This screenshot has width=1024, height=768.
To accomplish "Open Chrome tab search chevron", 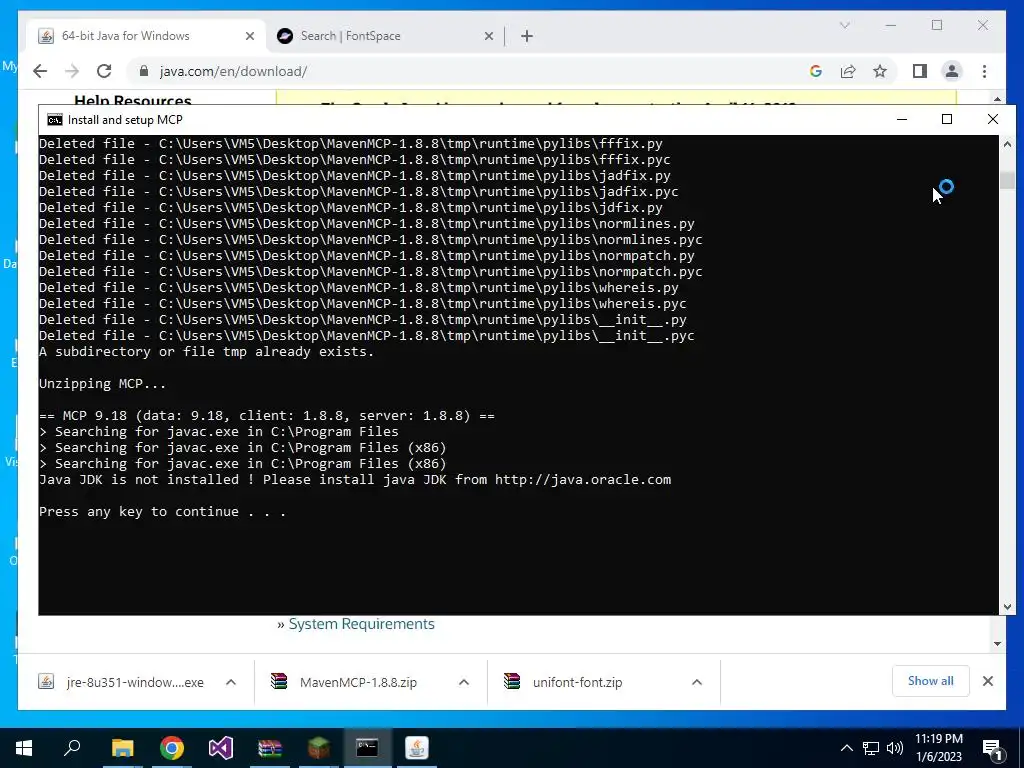I will (x=844, y=25).
